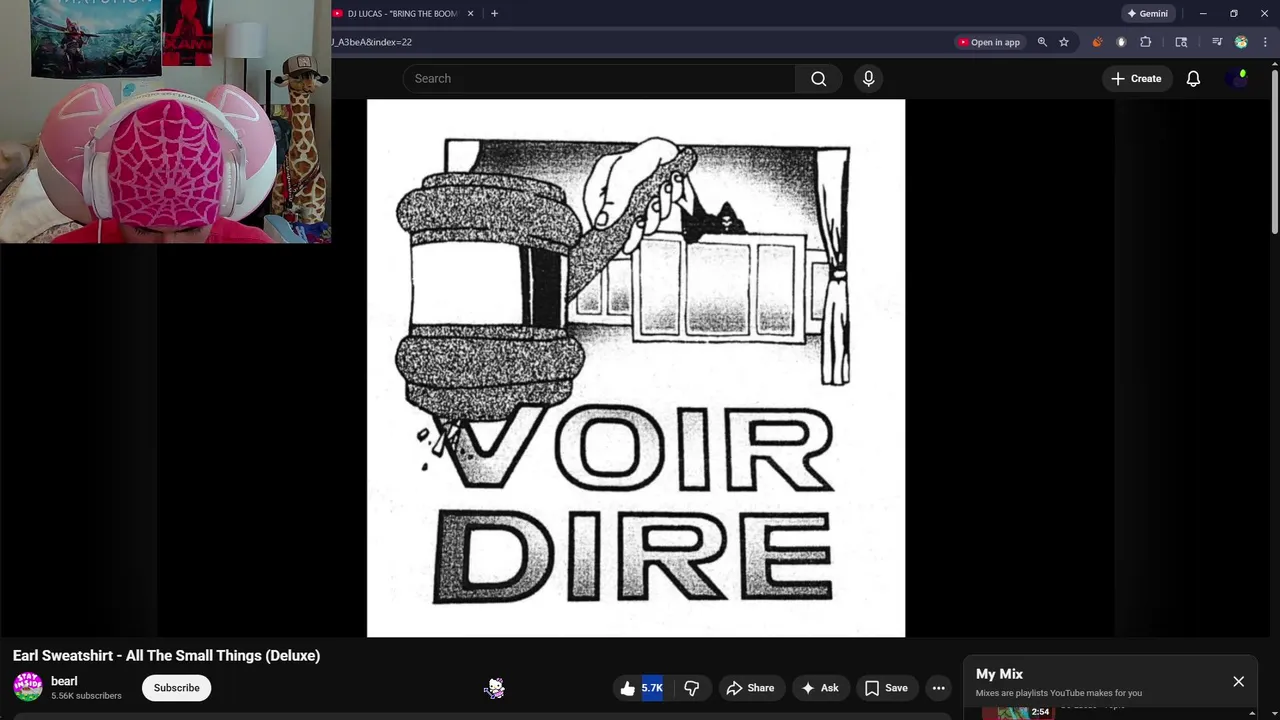Click the webcam overlay feed
Image resolution: width=1280 pixels, height=720 pixels.
pos(165,121)
